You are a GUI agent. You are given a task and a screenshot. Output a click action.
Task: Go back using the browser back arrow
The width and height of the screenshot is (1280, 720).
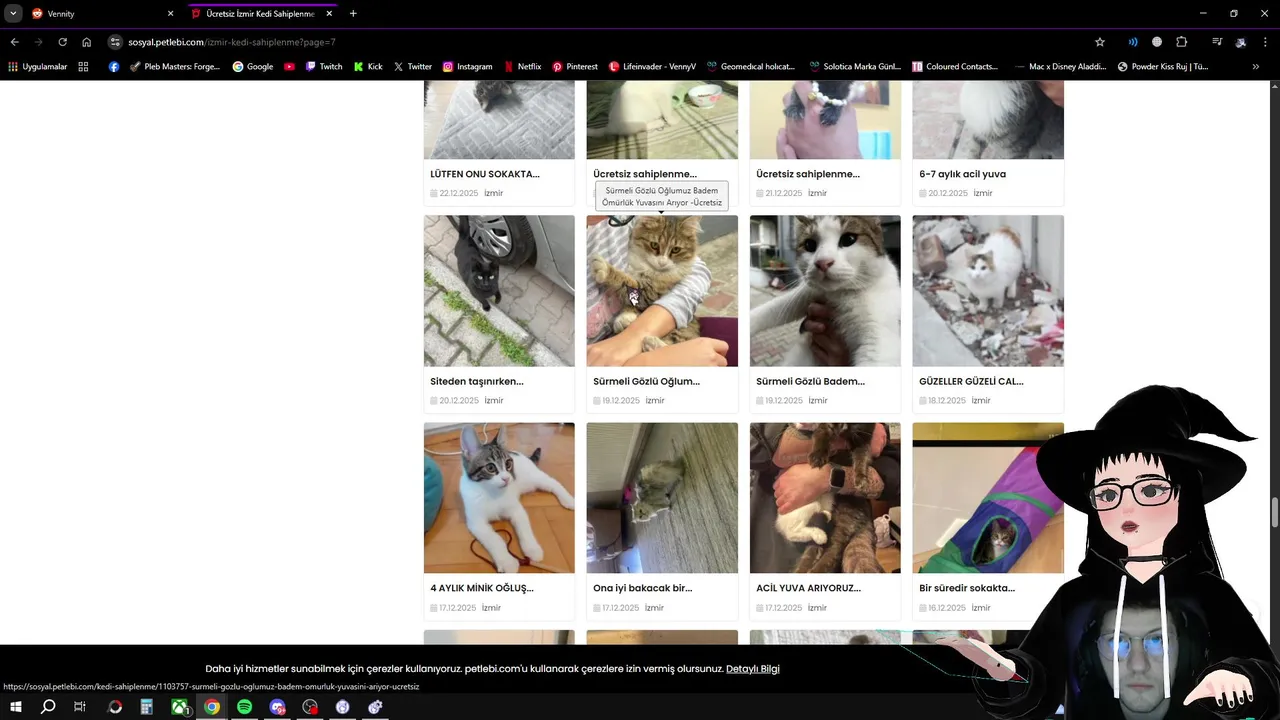click(x=14, y=42)
